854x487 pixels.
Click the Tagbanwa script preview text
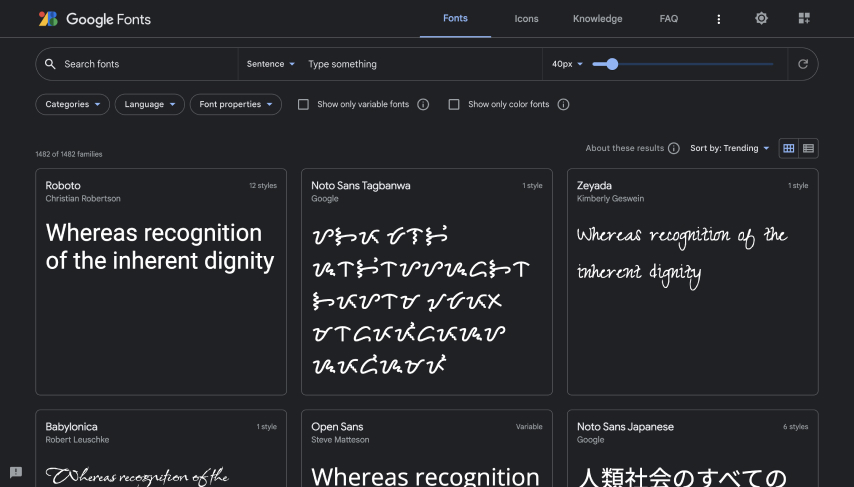click(x=420, y=300)
